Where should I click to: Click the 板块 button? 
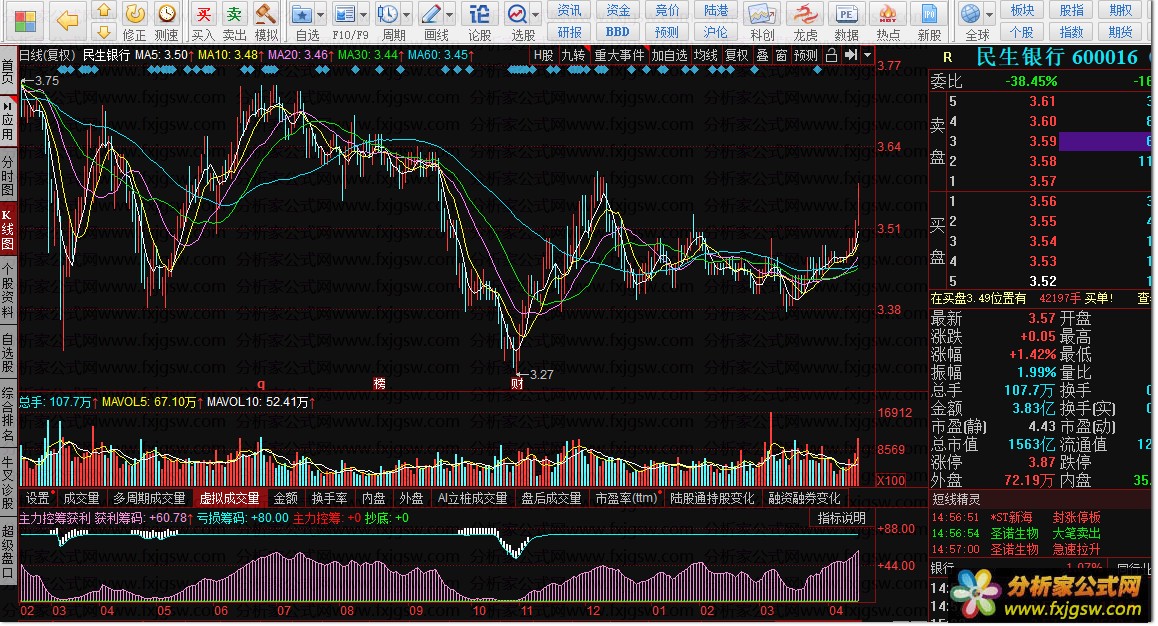pos(1022,10)
